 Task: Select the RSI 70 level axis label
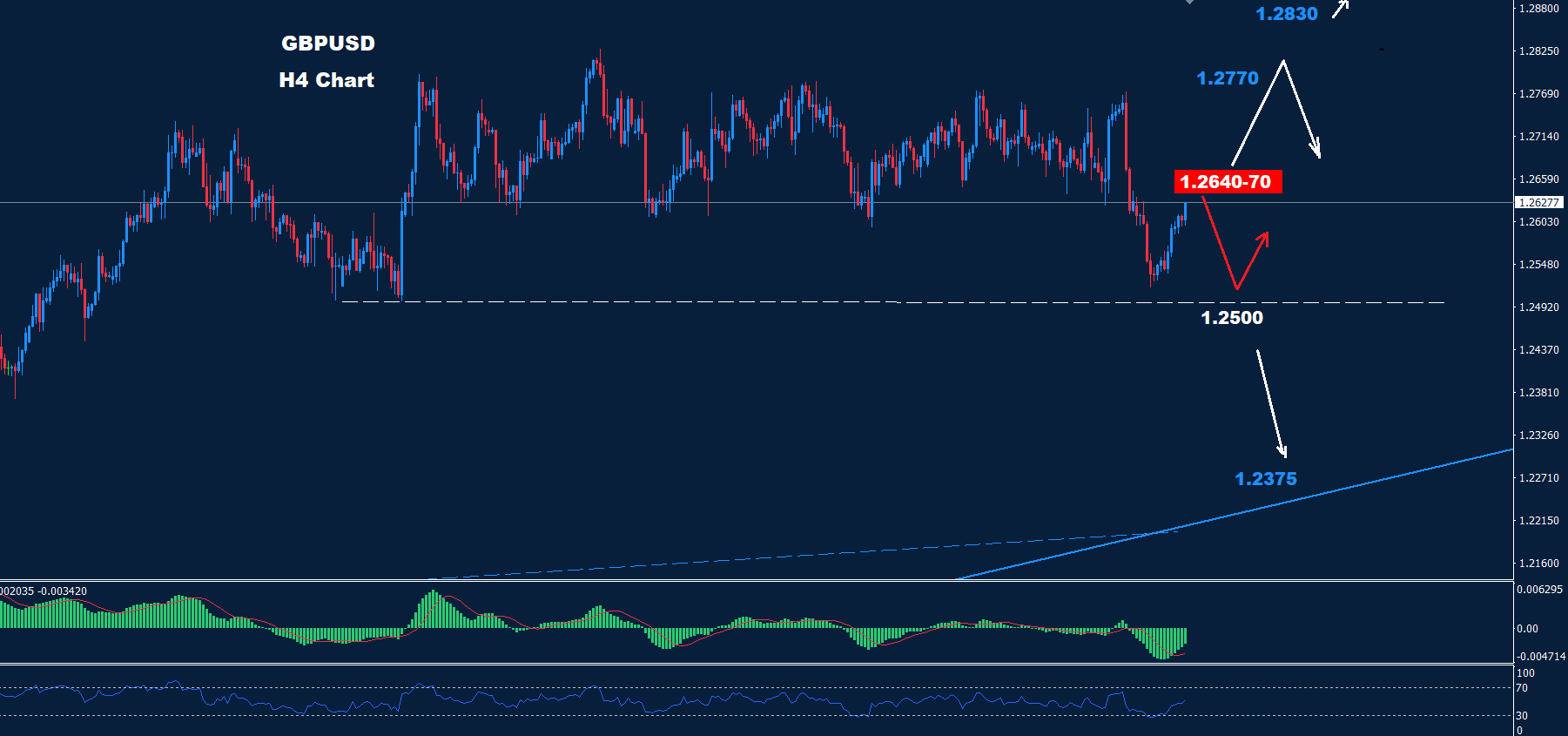coord(1522,688)
